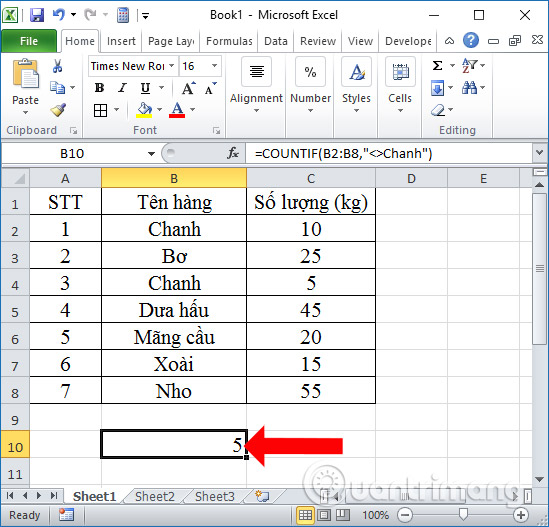Click the zoom out minus button
Screen dimensions: 549x527
[x=405, y=515]
